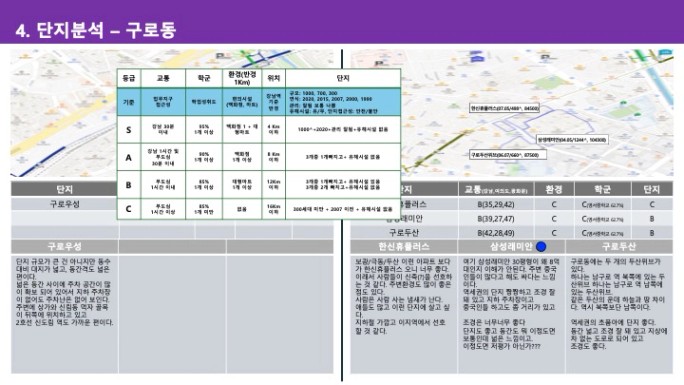684x385 pixels.
Task: Click the blue '기준' row label
Action: (x=129, y=102)
